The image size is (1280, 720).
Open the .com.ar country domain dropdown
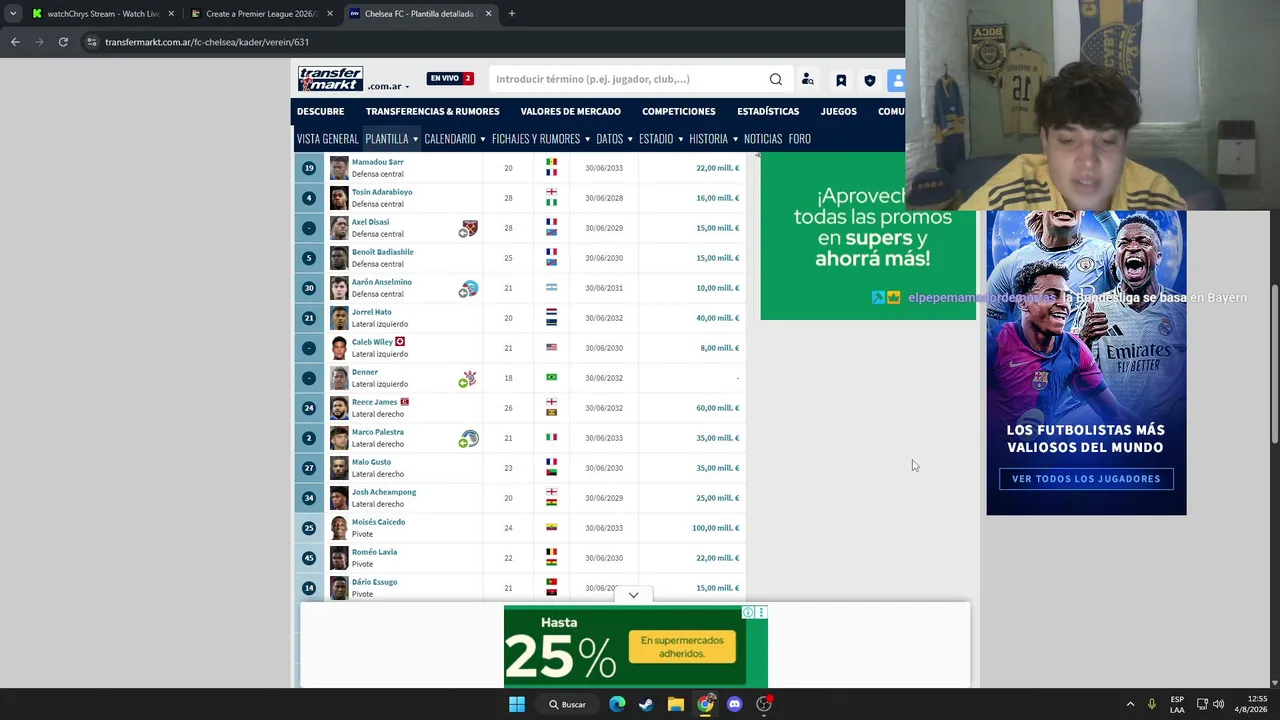(388, 86)
